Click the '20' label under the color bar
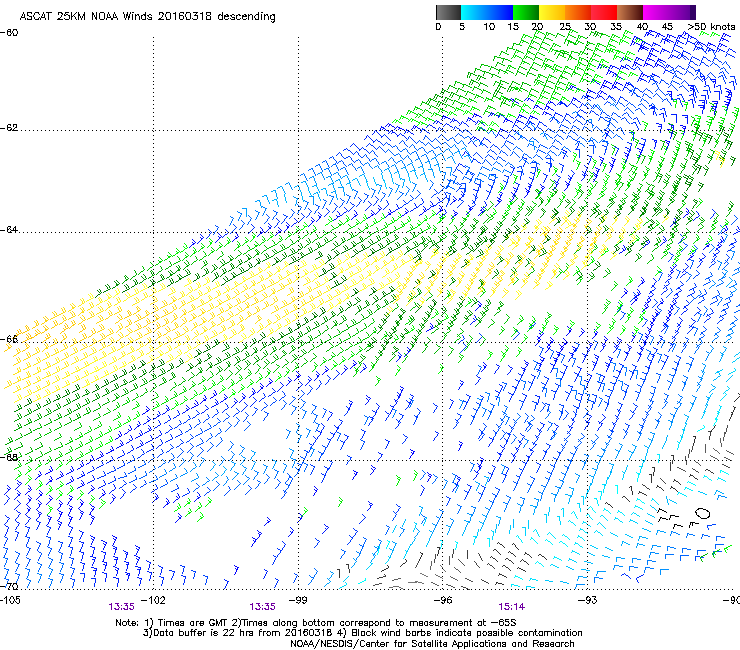 click(x=538, y=27)
